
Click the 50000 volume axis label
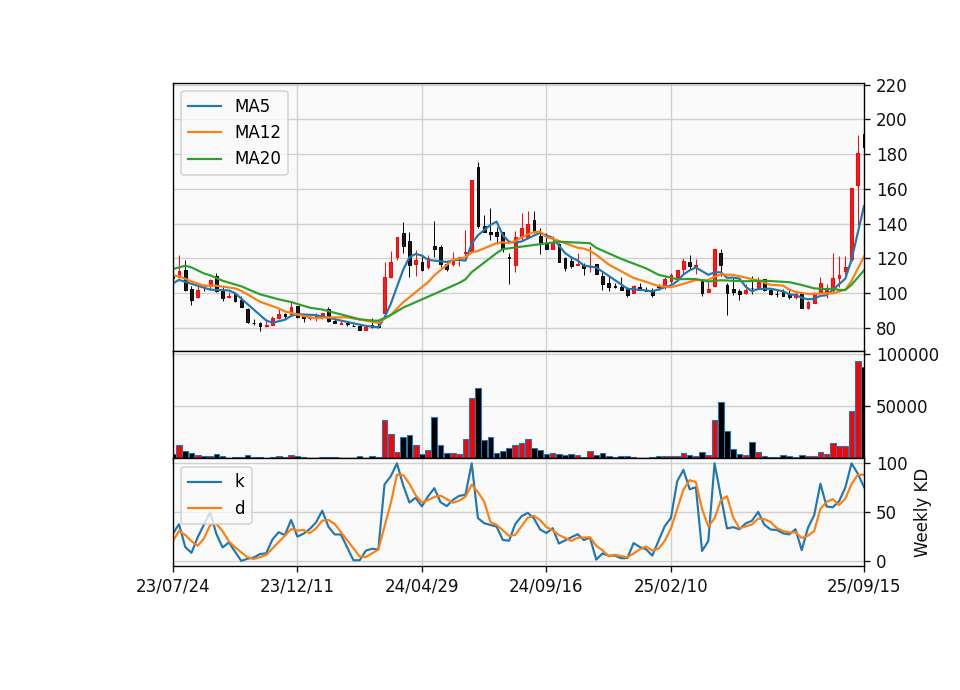[902, 407]
